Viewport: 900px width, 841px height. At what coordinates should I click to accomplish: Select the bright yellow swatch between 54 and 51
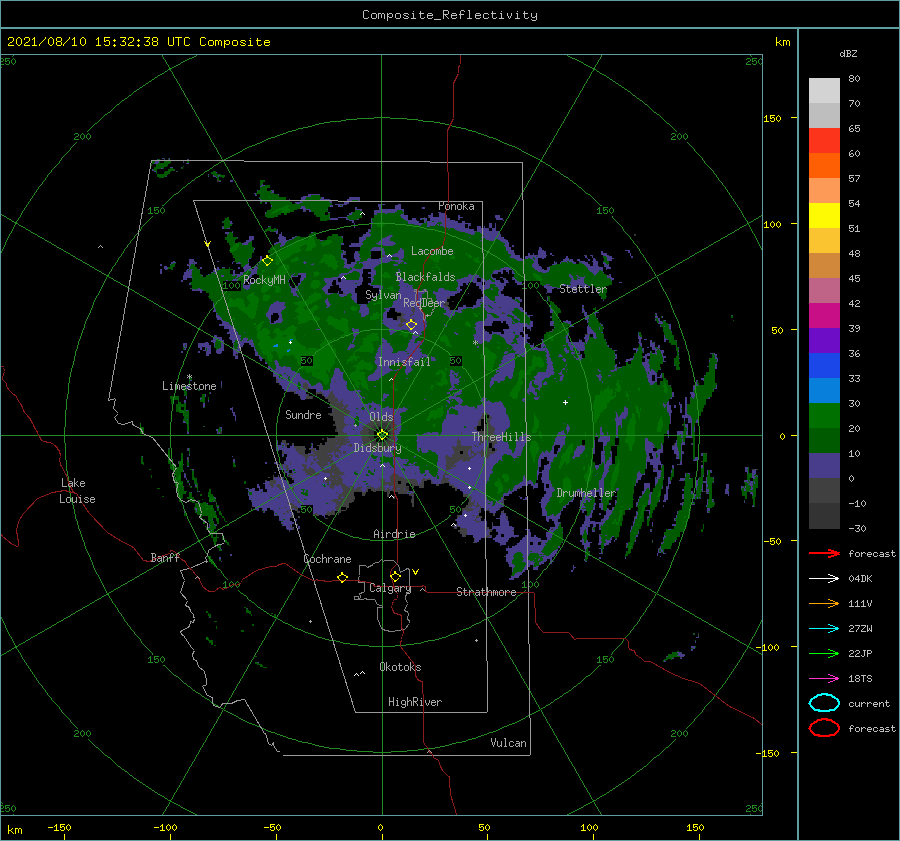click(824, 215)
